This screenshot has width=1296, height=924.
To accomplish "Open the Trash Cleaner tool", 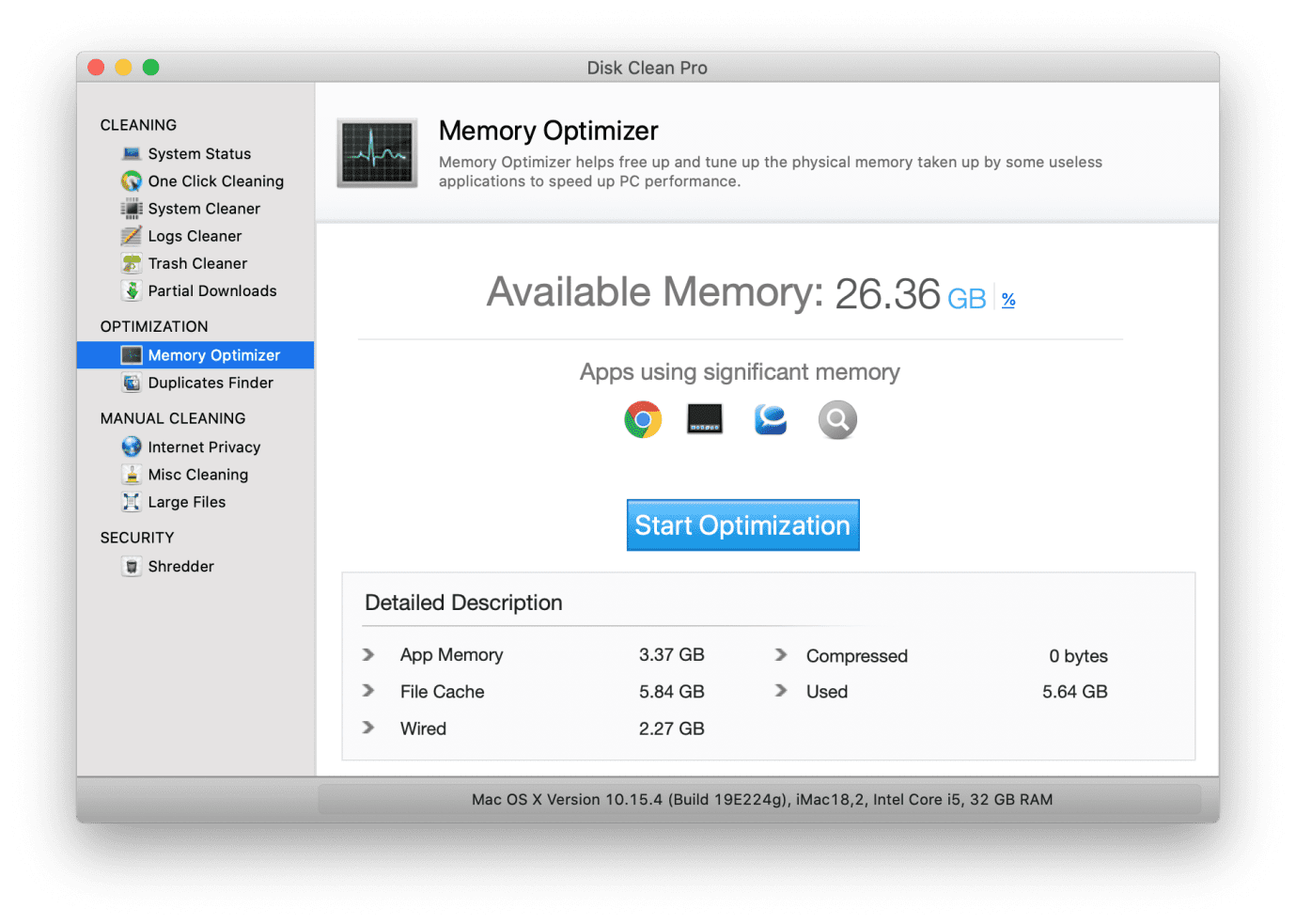I will click(197, 263).
